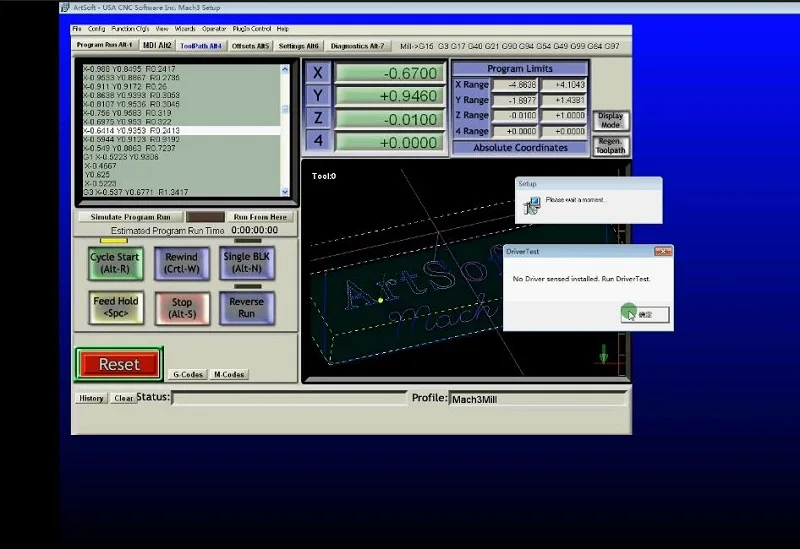800x549 pixels.
Task: Open the View menu
Action: (x=162, y=29)
